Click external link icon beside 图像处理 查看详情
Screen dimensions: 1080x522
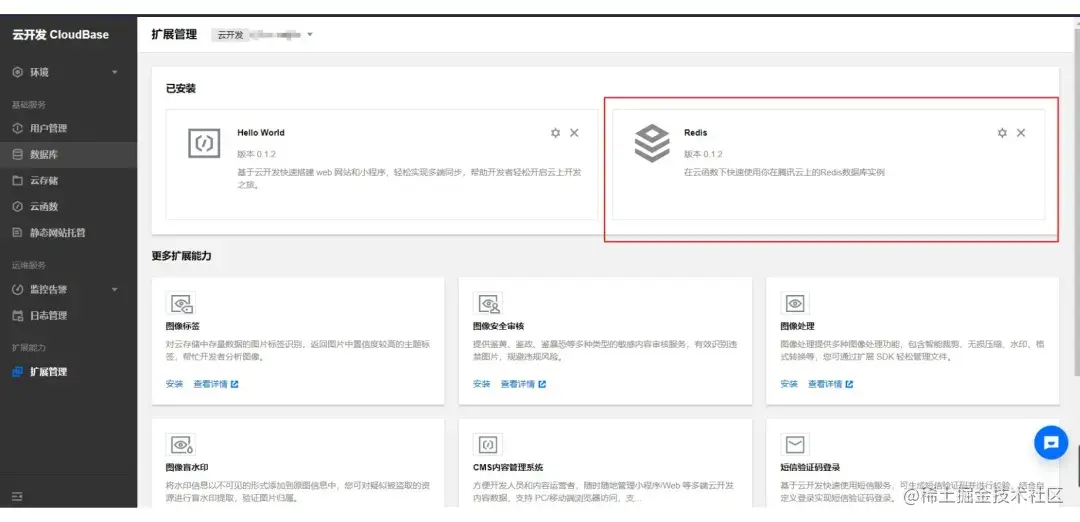pos(849,384)
